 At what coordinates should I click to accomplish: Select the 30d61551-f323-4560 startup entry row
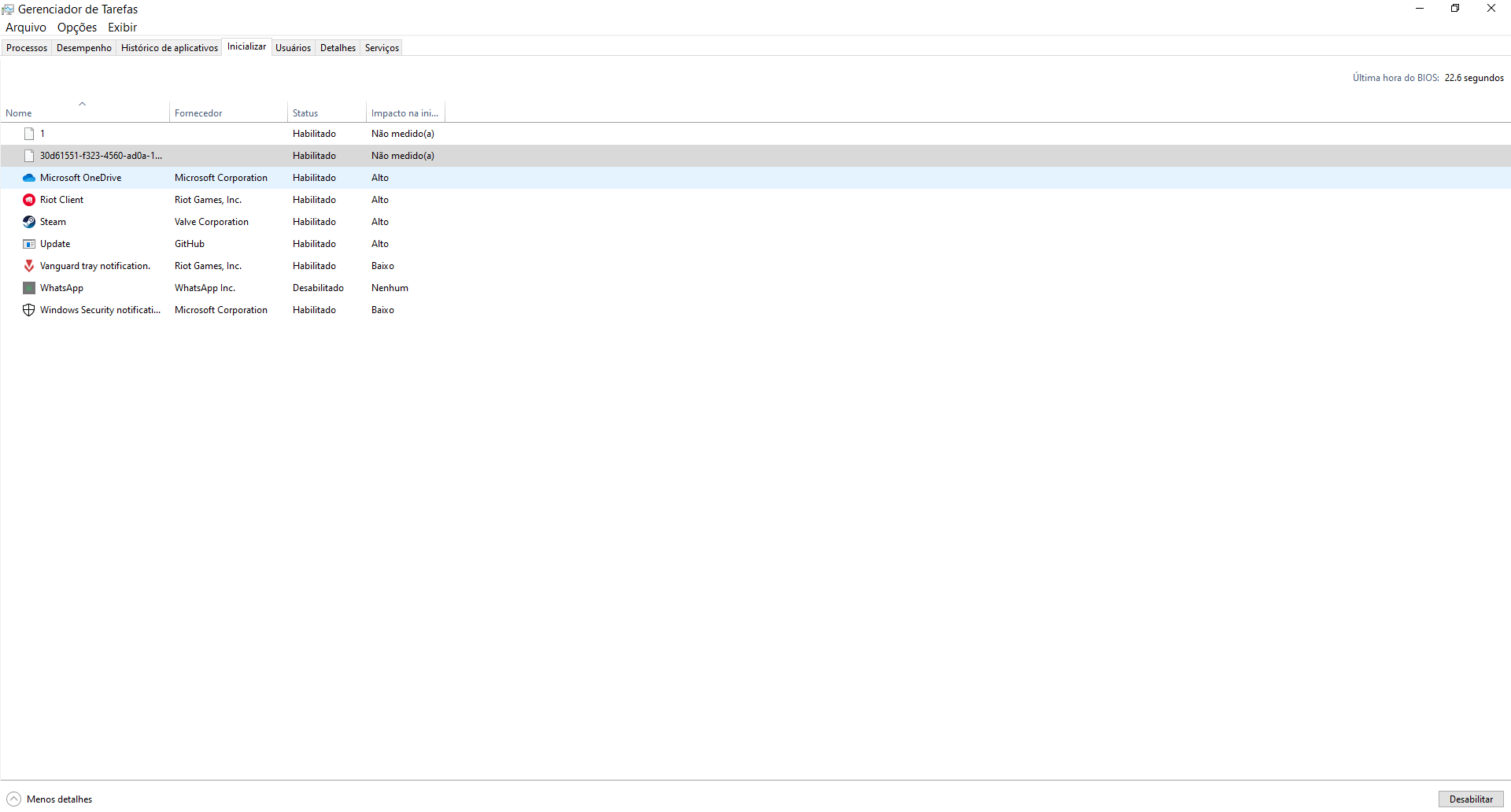coord(101,156)
